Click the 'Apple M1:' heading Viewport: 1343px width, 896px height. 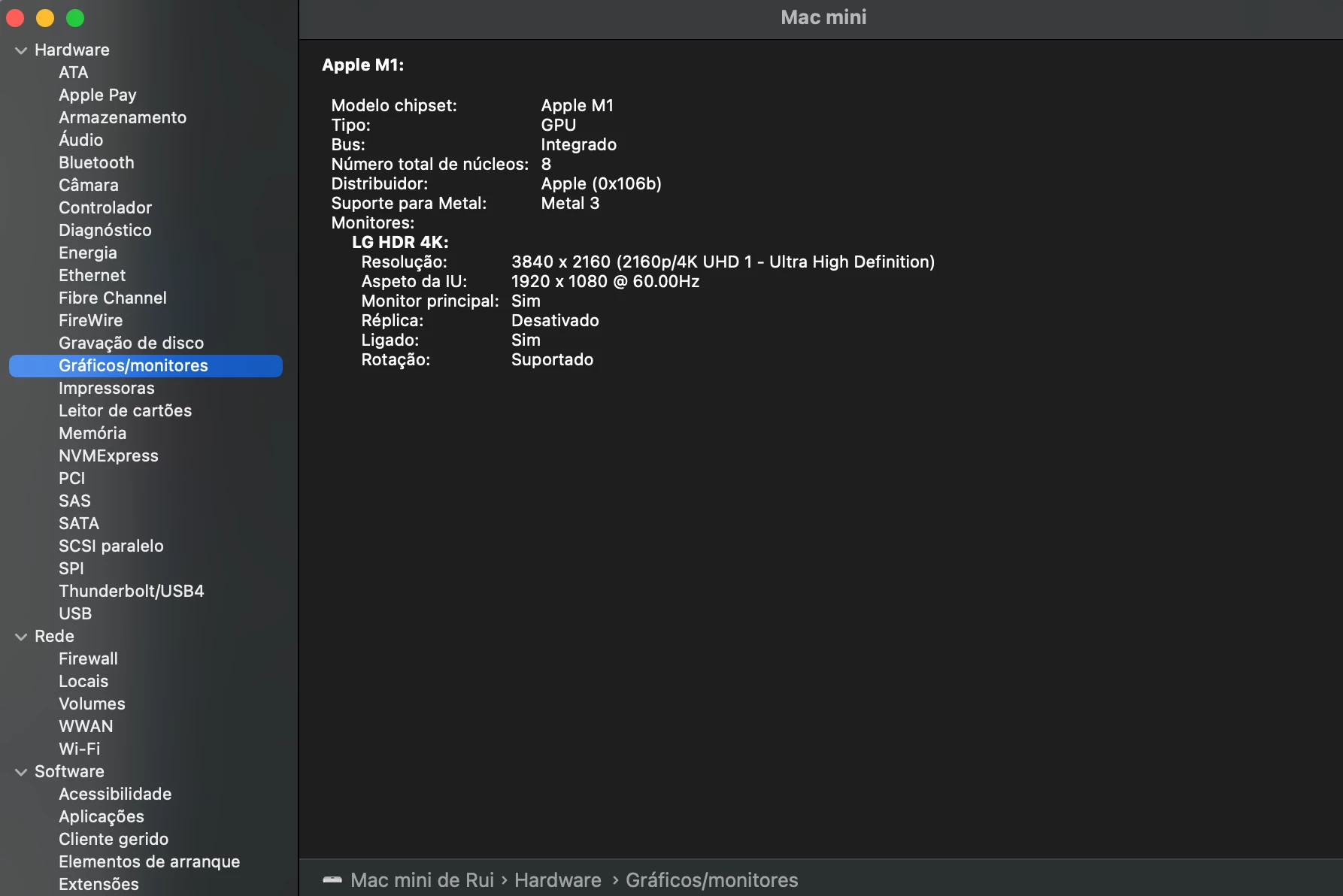coord(363,65)
